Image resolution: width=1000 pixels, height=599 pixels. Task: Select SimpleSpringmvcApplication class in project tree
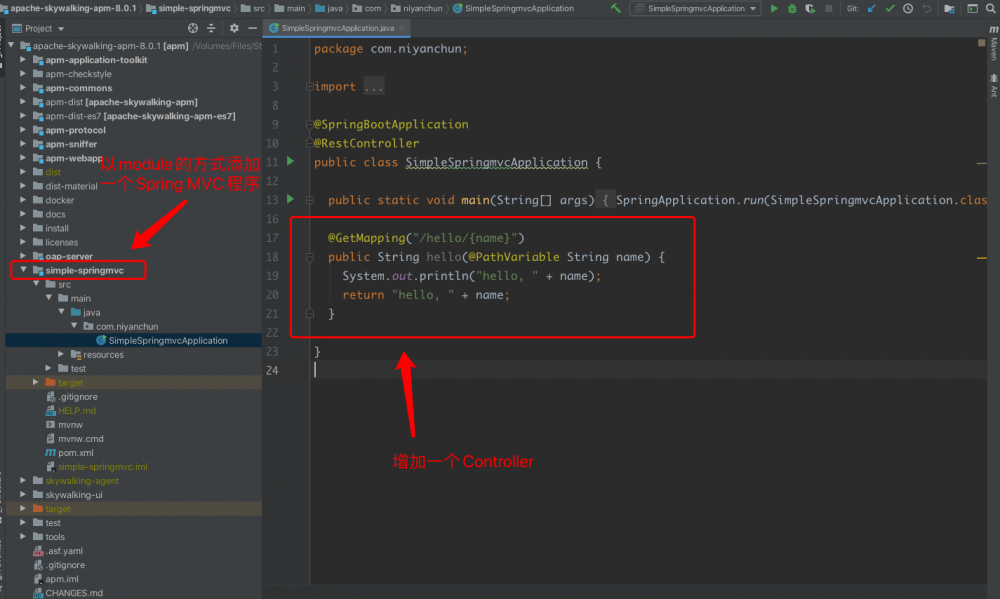[x=167, y=340]
